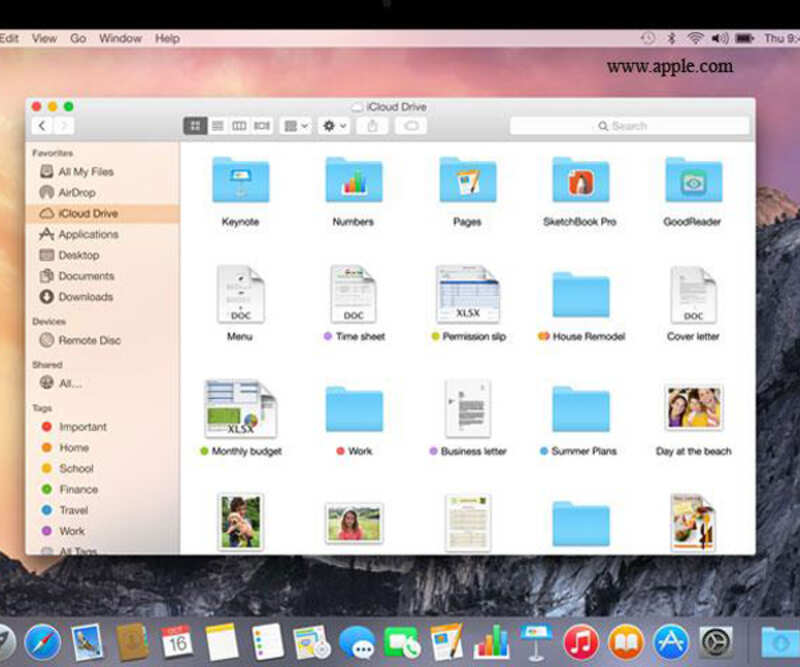The image size is (800, 667).
Task: Open the arrange items dropdown
Action: [x=293, y=125]
